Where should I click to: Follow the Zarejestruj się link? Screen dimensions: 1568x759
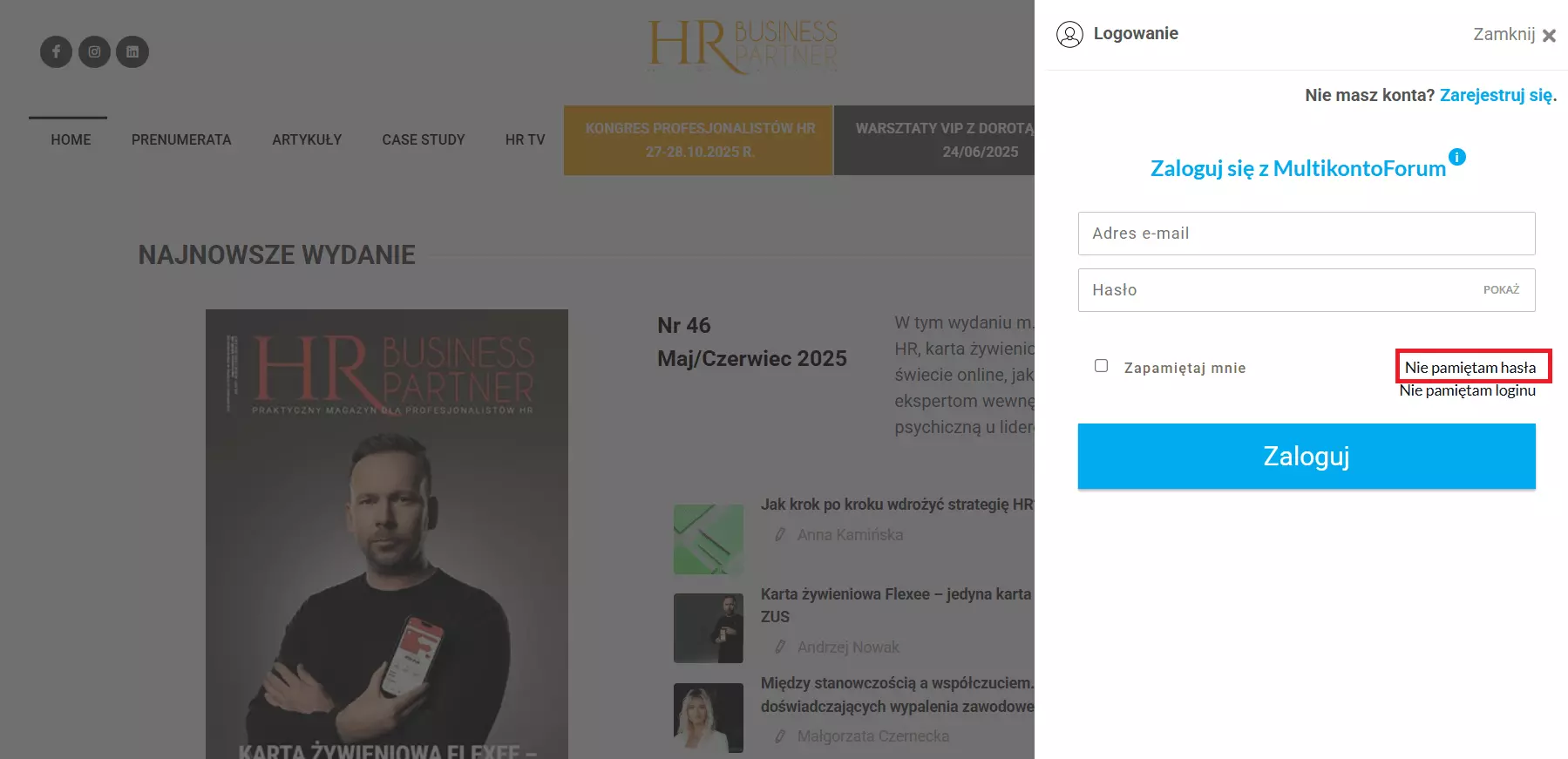coord(1497,95)
